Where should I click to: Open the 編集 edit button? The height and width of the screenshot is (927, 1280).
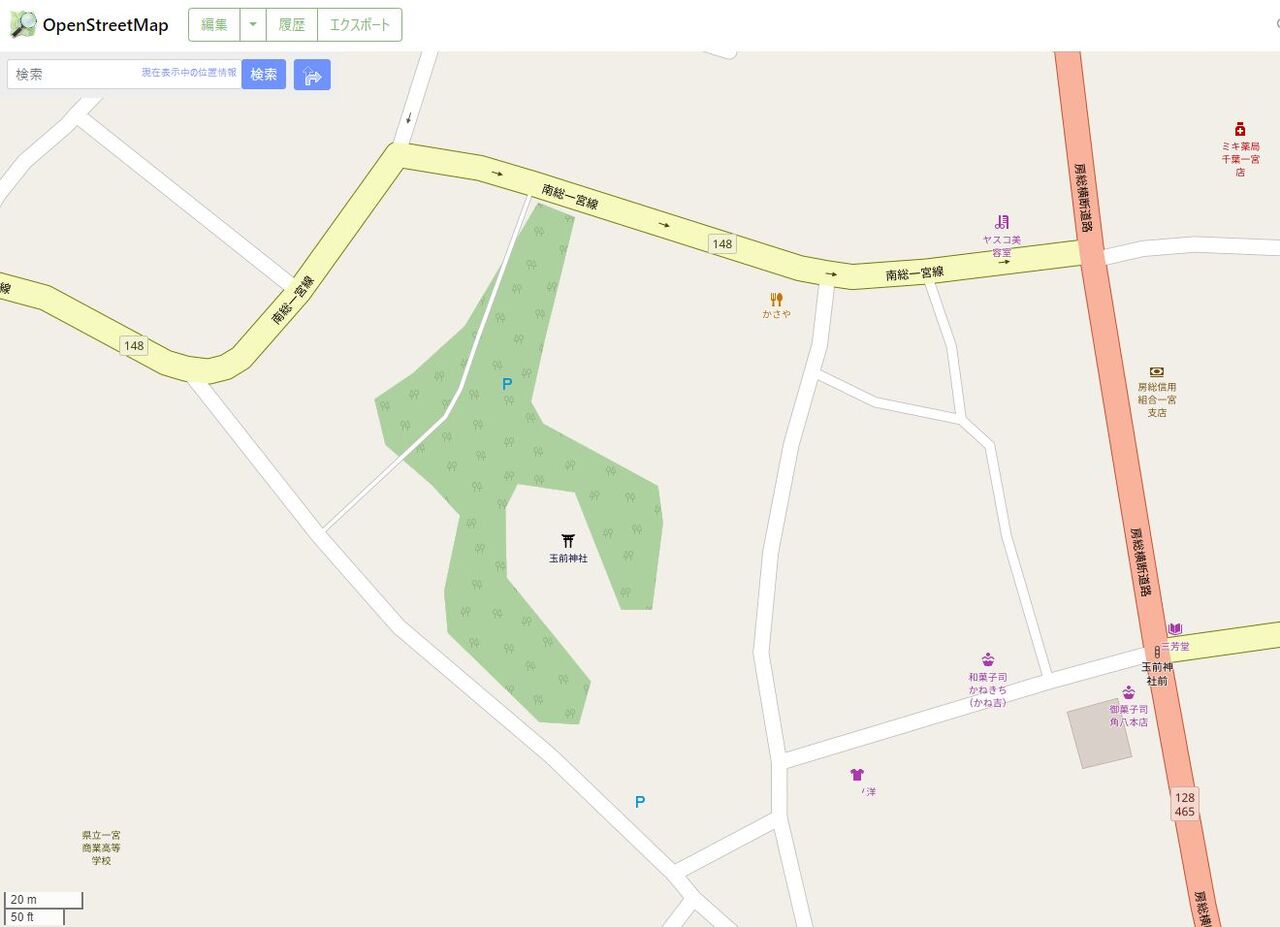(x=214, y=25)
